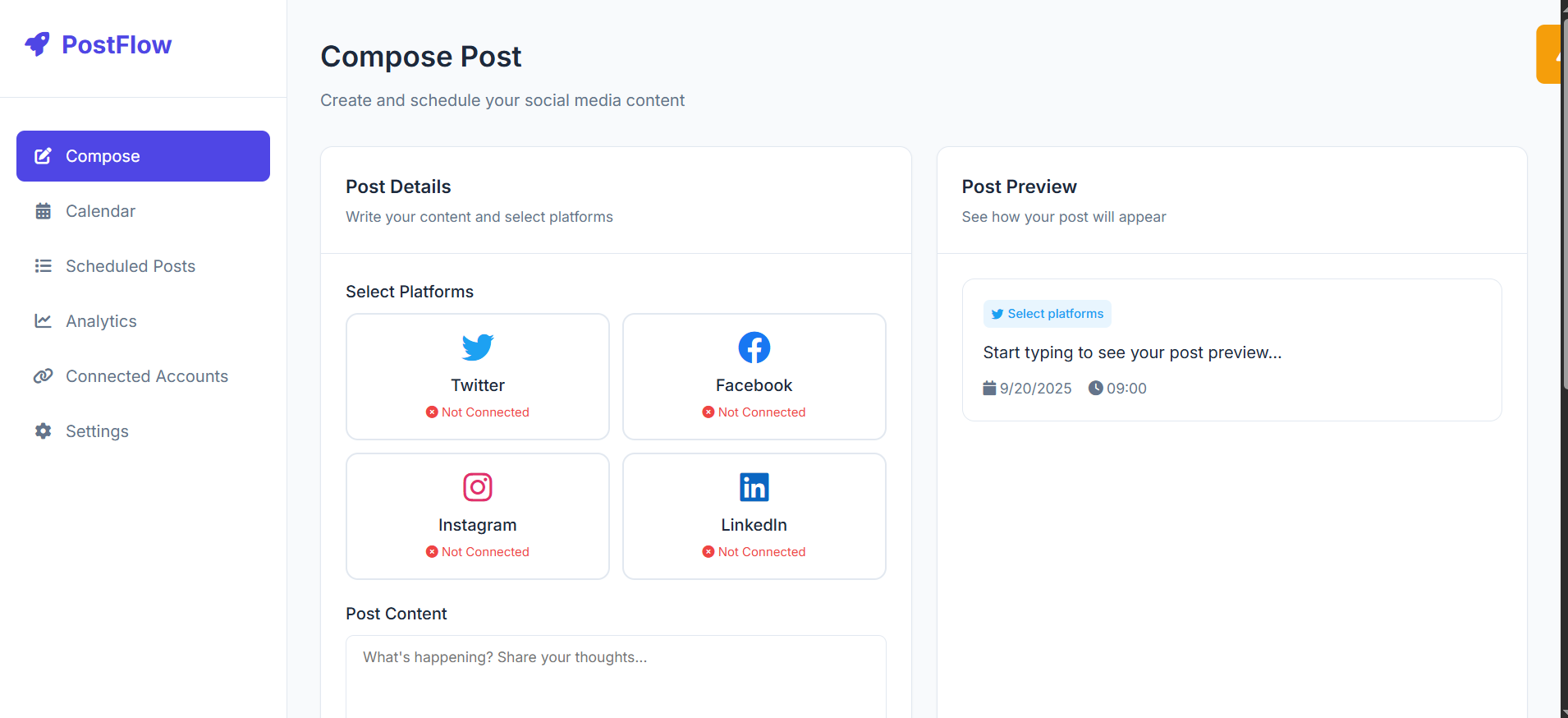Click the Post Content label
The width and height of the screenshot is (1568, 718).
pos(397,614)
